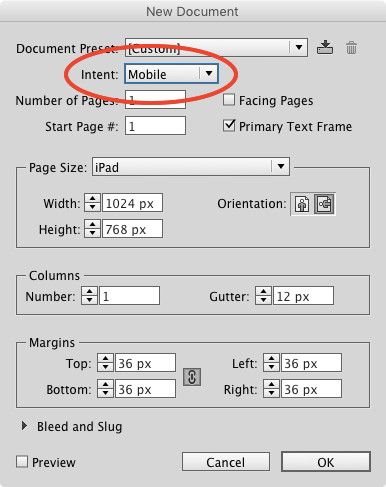Confirm with the OK button

[x=326, y=462]
